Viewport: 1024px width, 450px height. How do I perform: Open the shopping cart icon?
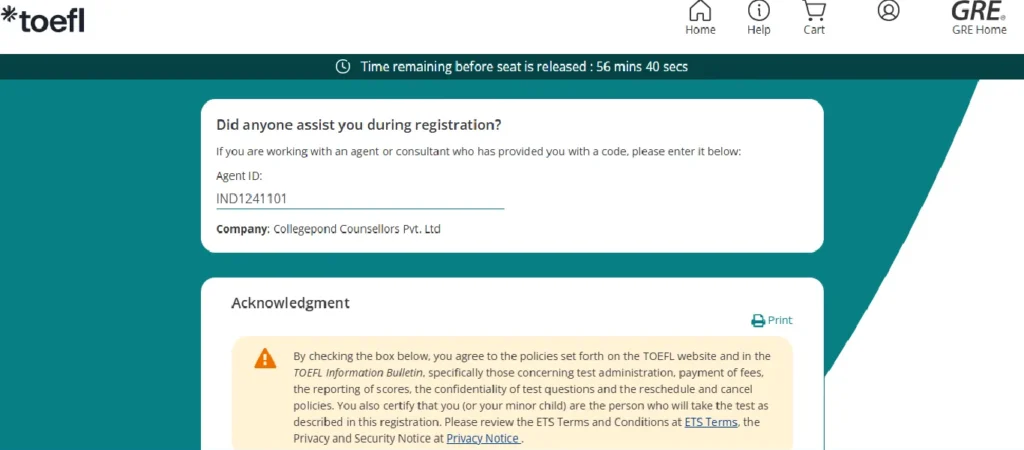click(814, 11)
